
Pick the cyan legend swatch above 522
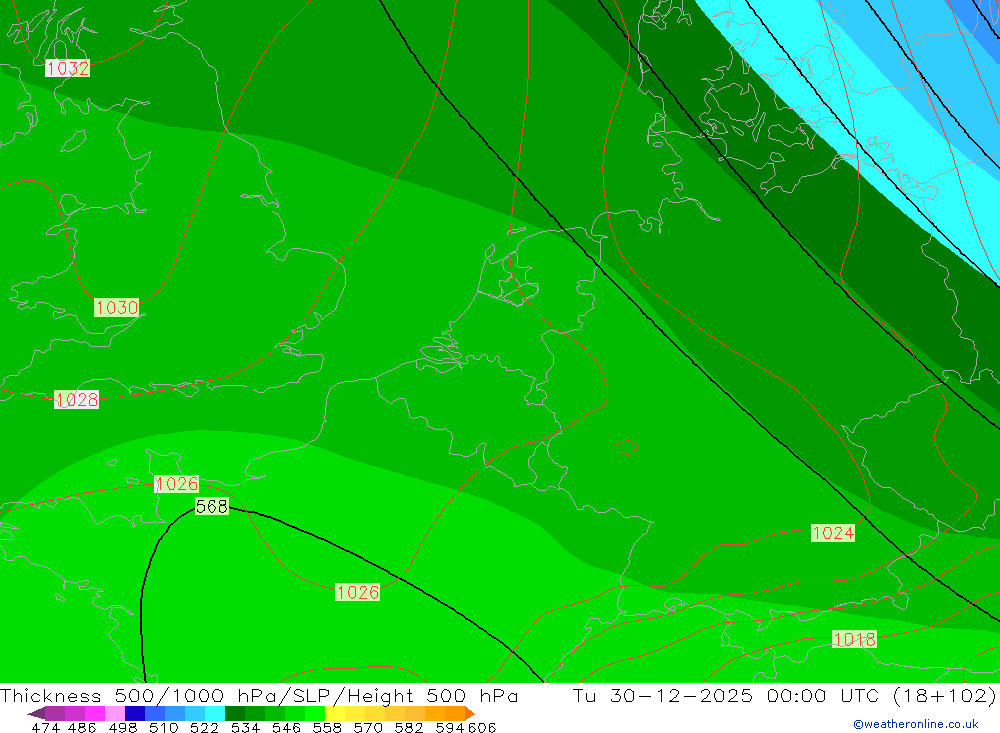click(215, 713)
